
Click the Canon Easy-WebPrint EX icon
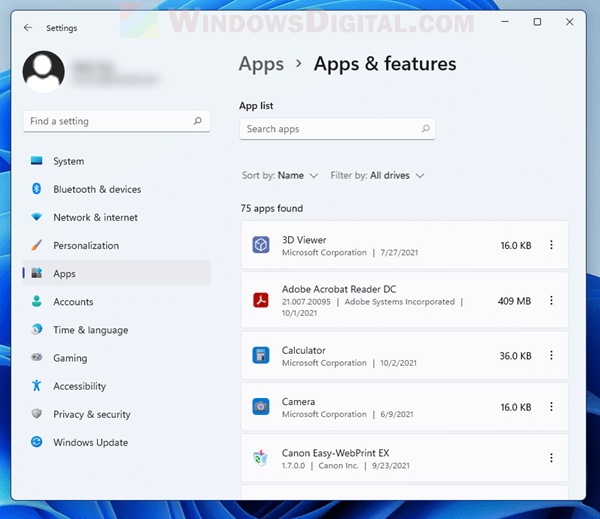click(261, 458)
